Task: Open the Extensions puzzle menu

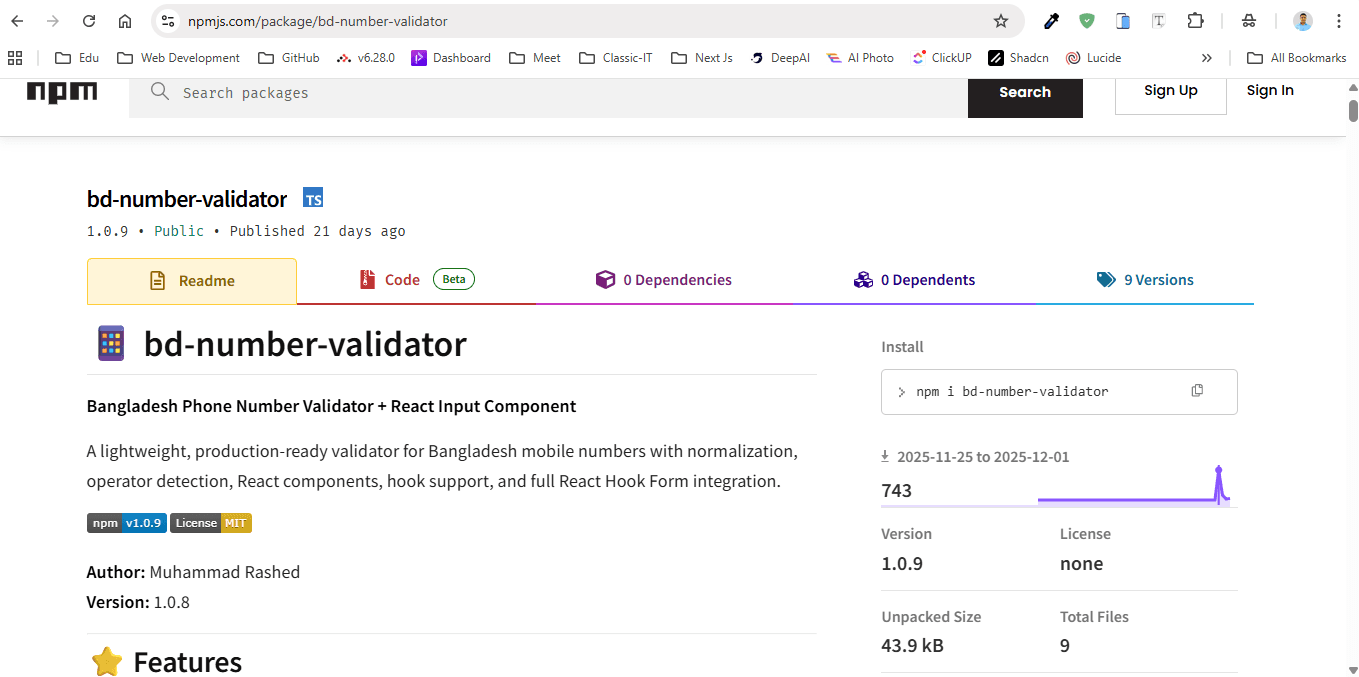Action: click(x=1195, y=21)
